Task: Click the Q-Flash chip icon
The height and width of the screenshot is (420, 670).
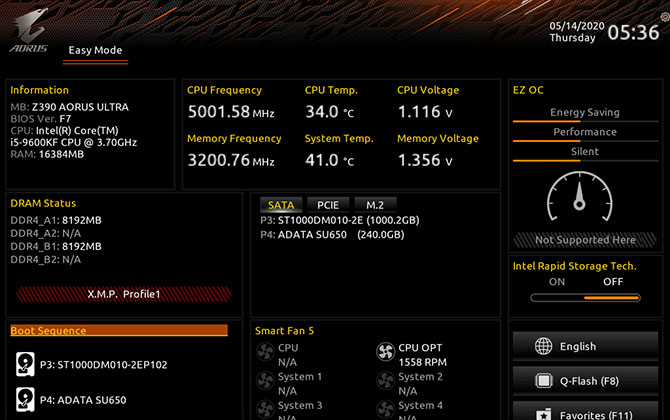Action: [x=544, y=381]
